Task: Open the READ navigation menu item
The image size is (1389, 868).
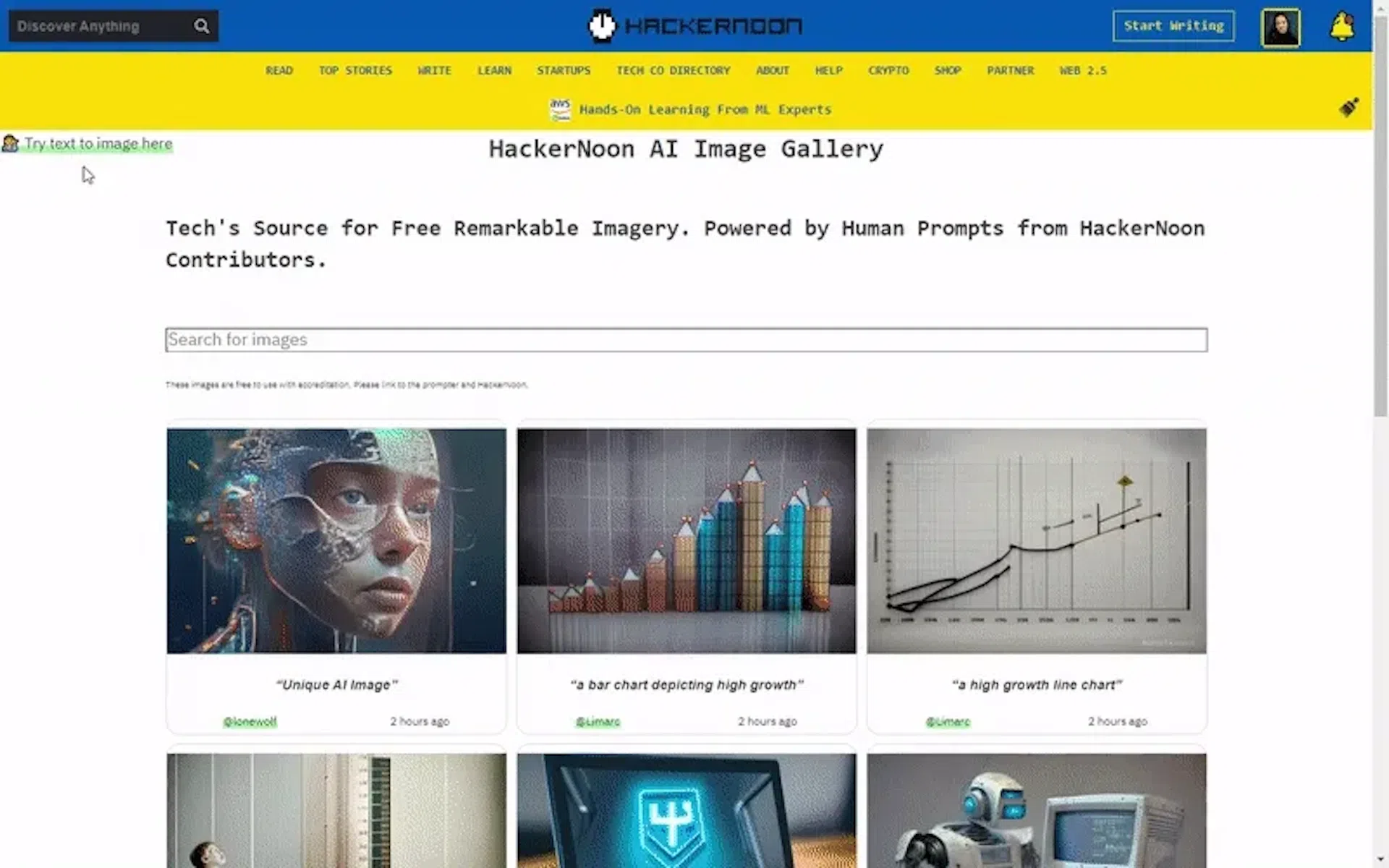Action: 279,70
